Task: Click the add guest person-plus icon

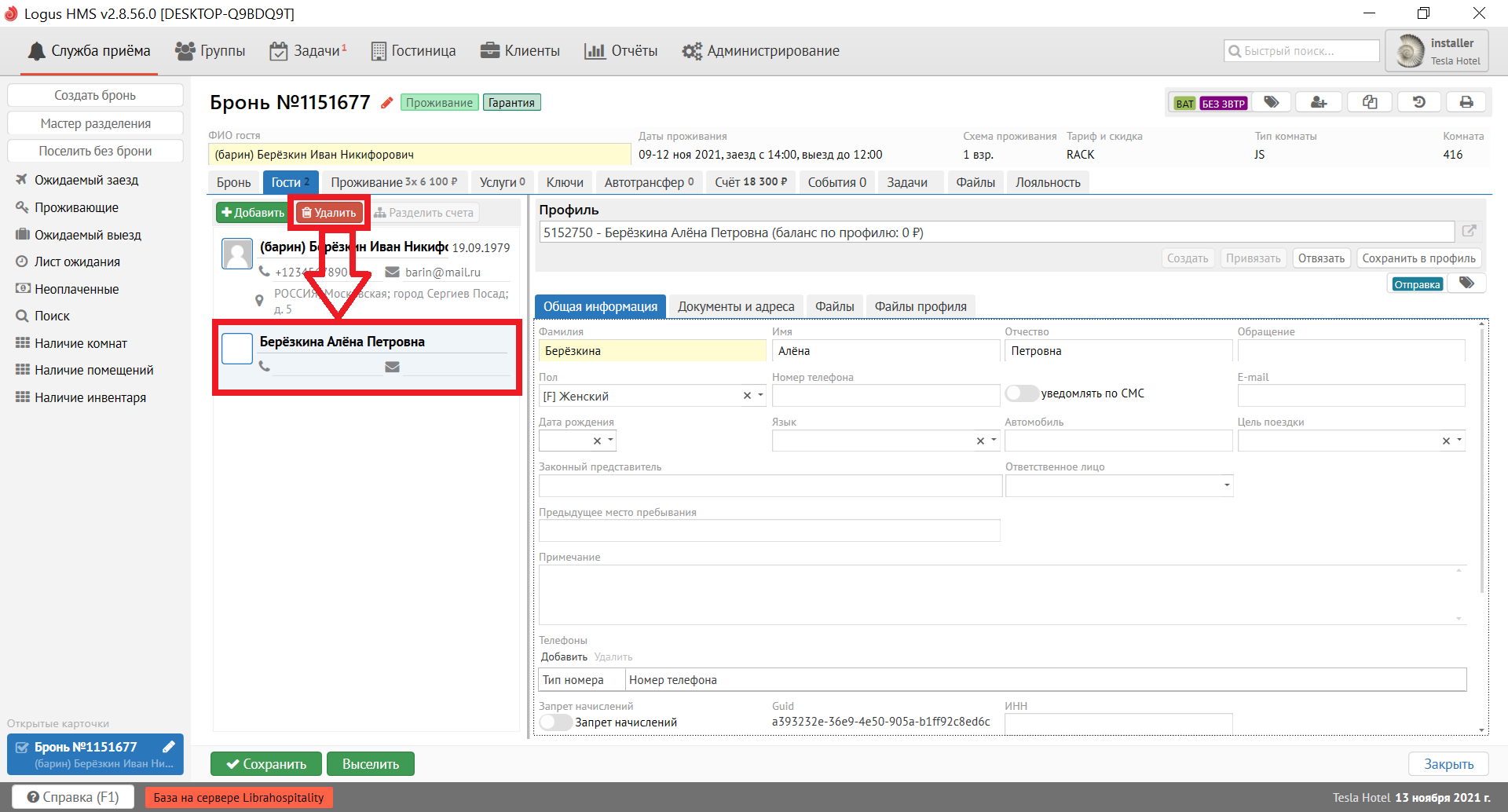Action: [1319, 103]
